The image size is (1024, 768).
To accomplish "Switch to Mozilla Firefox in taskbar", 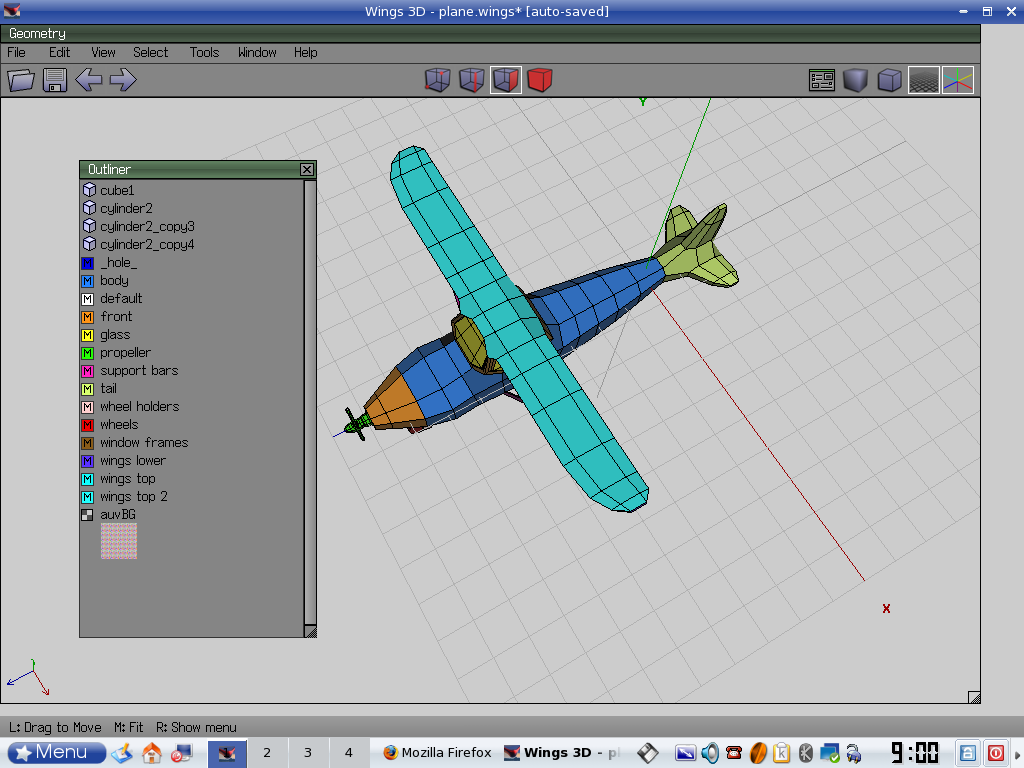I will pyautogui.click(x=436, y=753).
